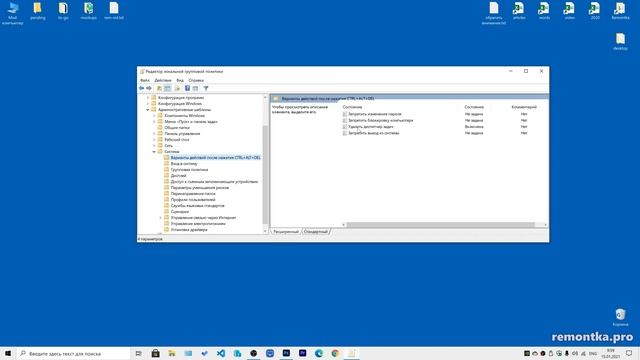Click the Windows Start button

click(8, 353)
